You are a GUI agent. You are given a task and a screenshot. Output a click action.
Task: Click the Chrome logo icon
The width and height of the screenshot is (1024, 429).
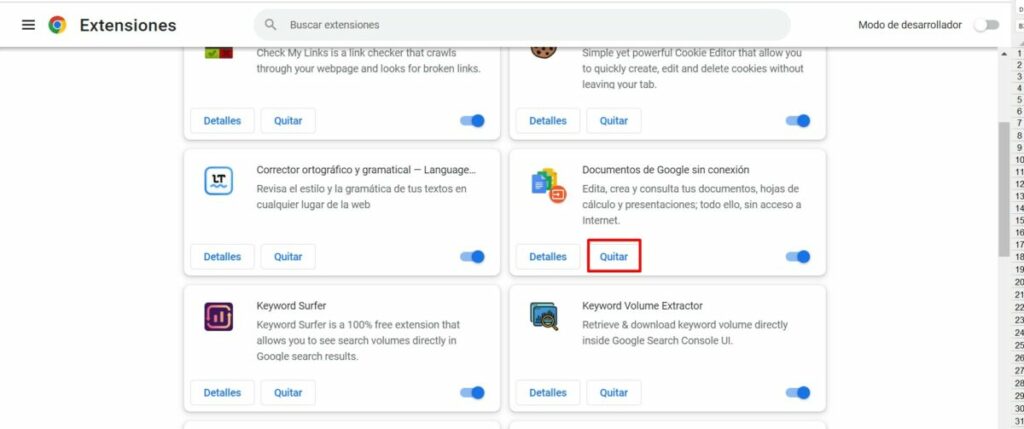[x=57, y=25]
